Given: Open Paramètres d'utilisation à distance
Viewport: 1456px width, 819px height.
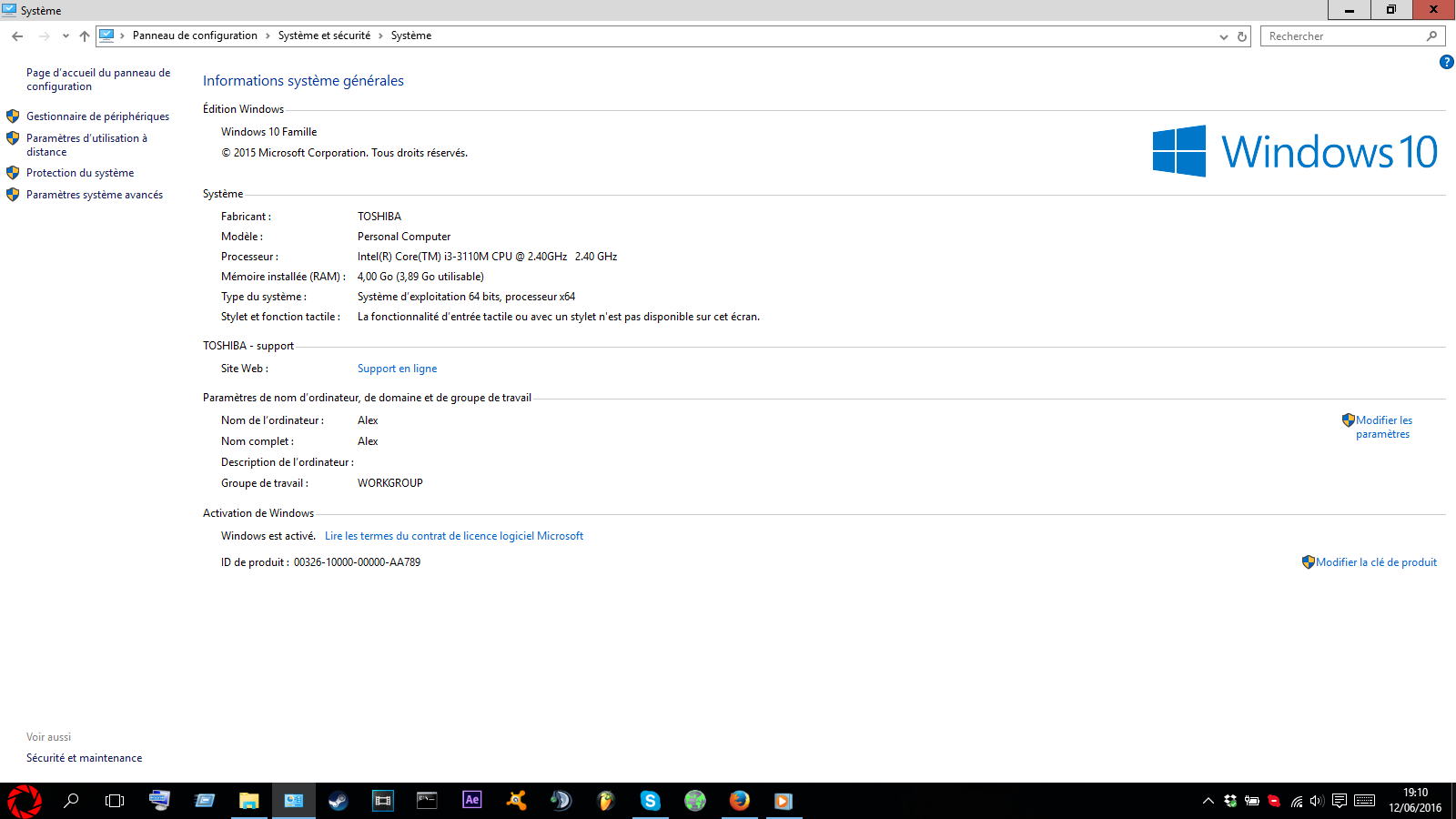Looking at the screenshot, I should [x=86, y=145].
